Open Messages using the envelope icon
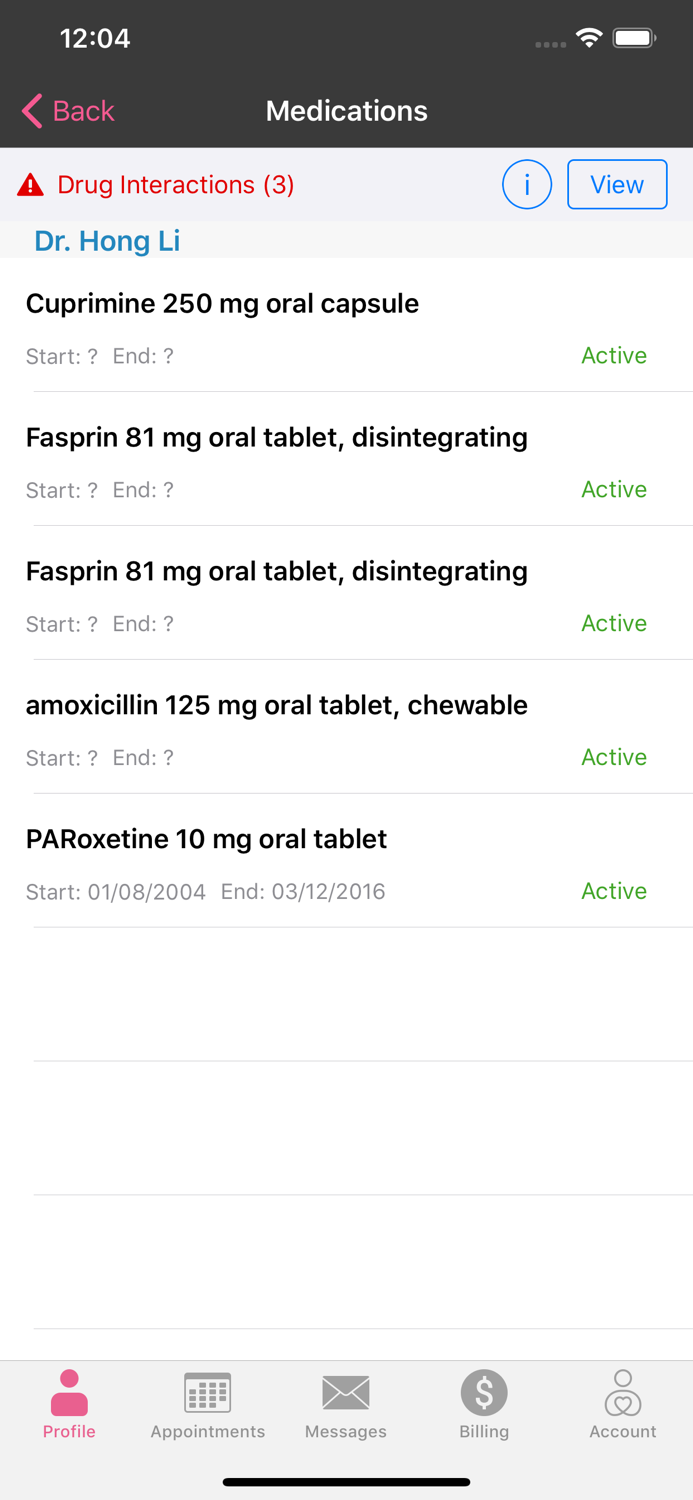The height and width of the screenshot is (1500, 693). click(346, 1391)
